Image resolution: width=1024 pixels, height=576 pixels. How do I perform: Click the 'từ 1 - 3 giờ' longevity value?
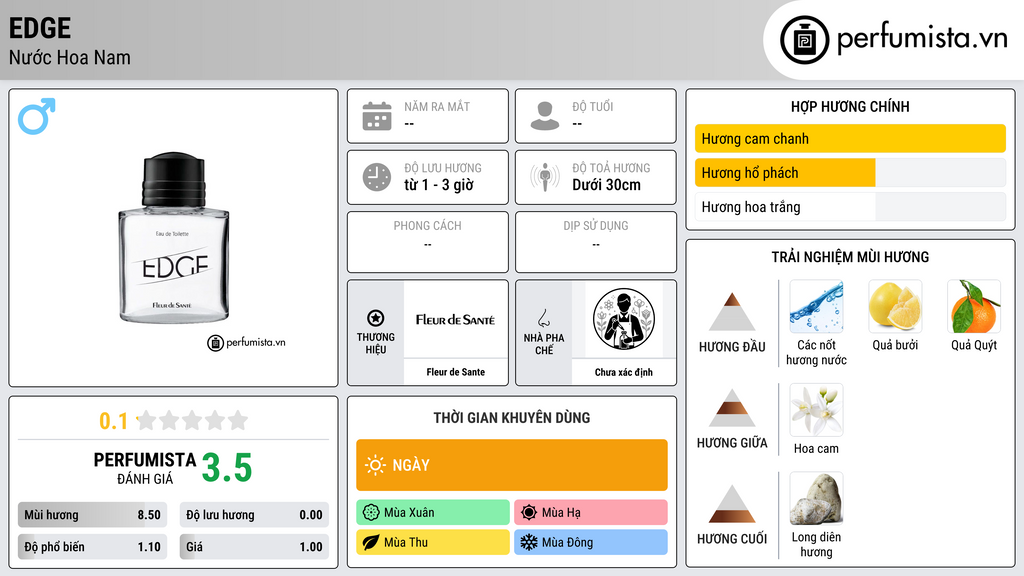pos(438,185)
